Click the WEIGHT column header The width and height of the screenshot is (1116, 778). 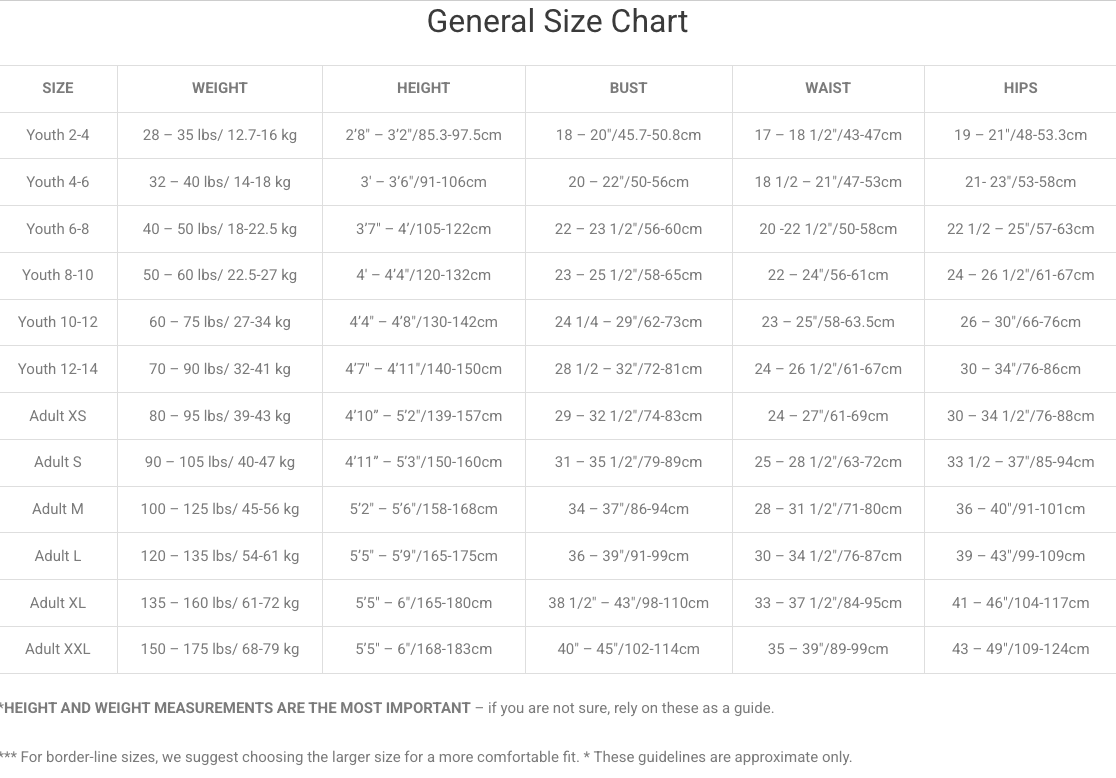pos(219,88)
